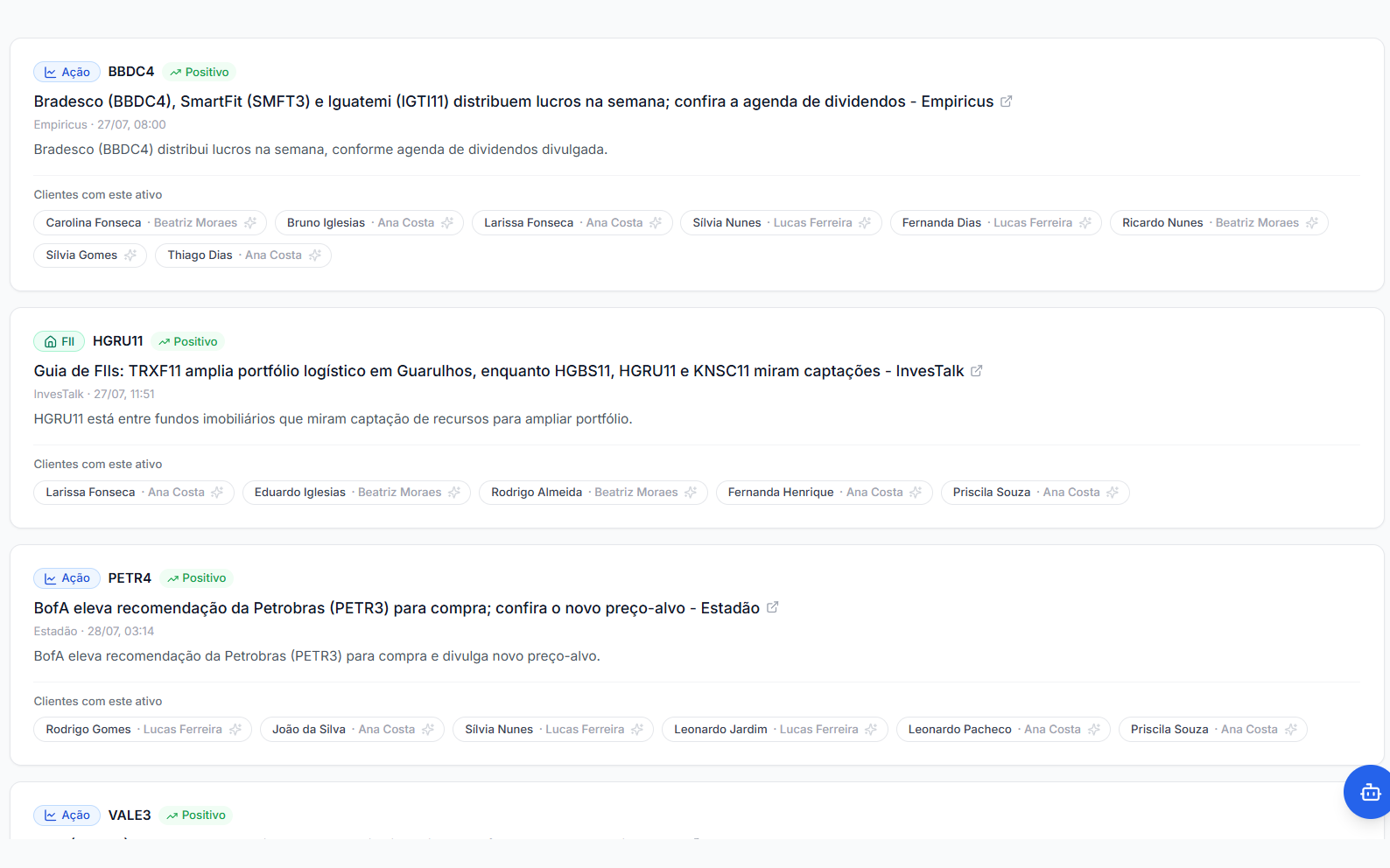1390x868 pixels.
Task: Click sparkle icon on Rodrigo Almeida chip
Action: click(x=691, y=493)
